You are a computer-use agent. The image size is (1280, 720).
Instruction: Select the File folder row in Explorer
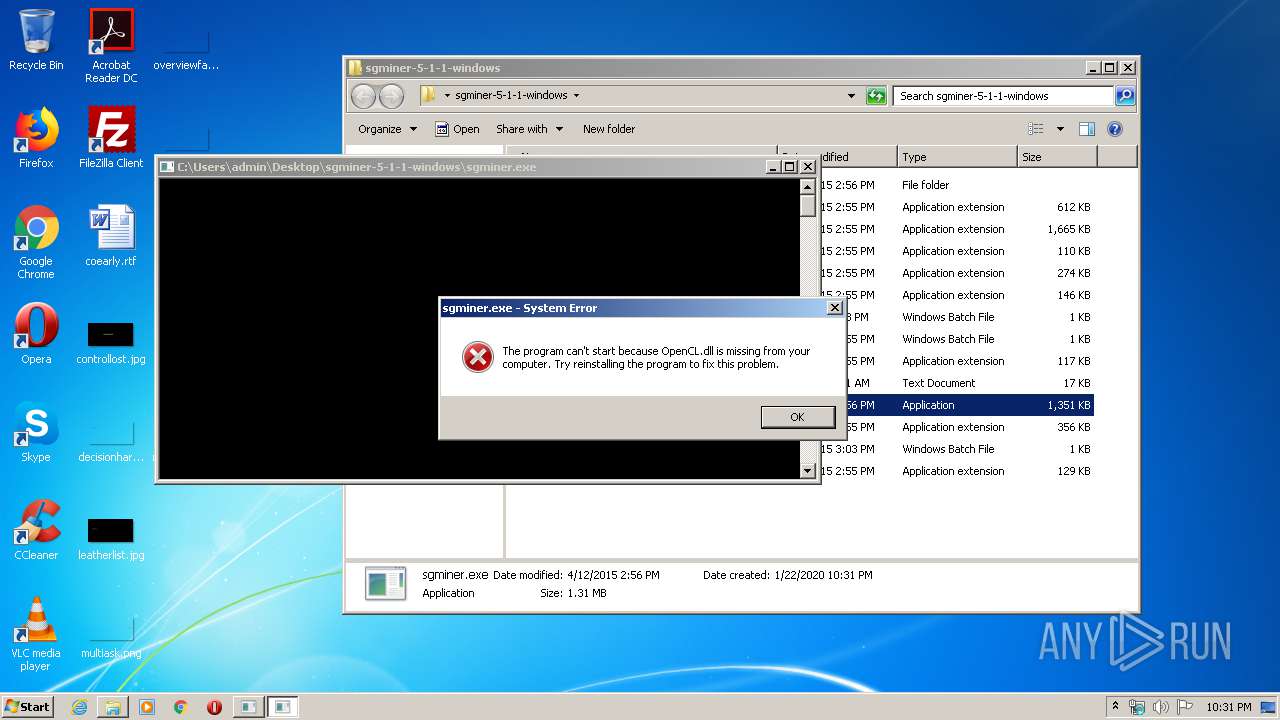pyautogui.click(x=955, y=185)
